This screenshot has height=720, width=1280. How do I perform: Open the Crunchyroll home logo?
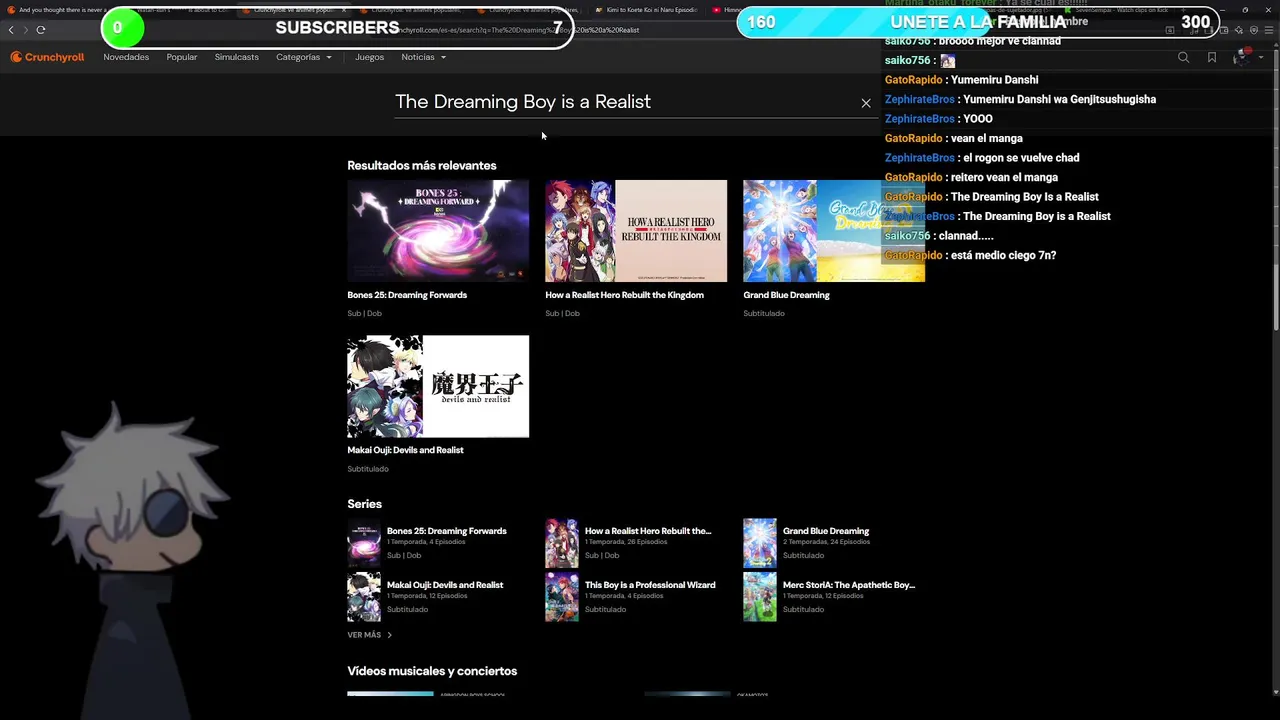pyautogui.click(x=47, y=57)
